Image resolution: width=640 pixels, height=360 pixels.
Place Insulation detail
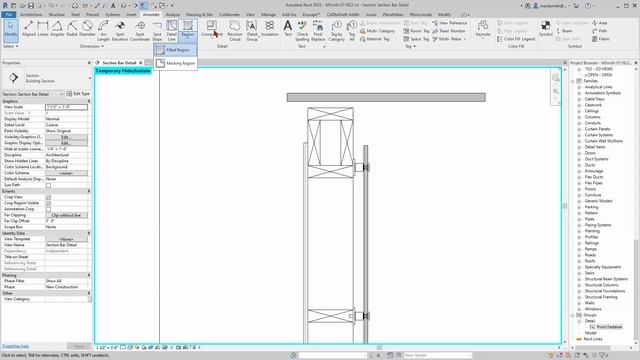pyautogui.click(x=270, y=29)
